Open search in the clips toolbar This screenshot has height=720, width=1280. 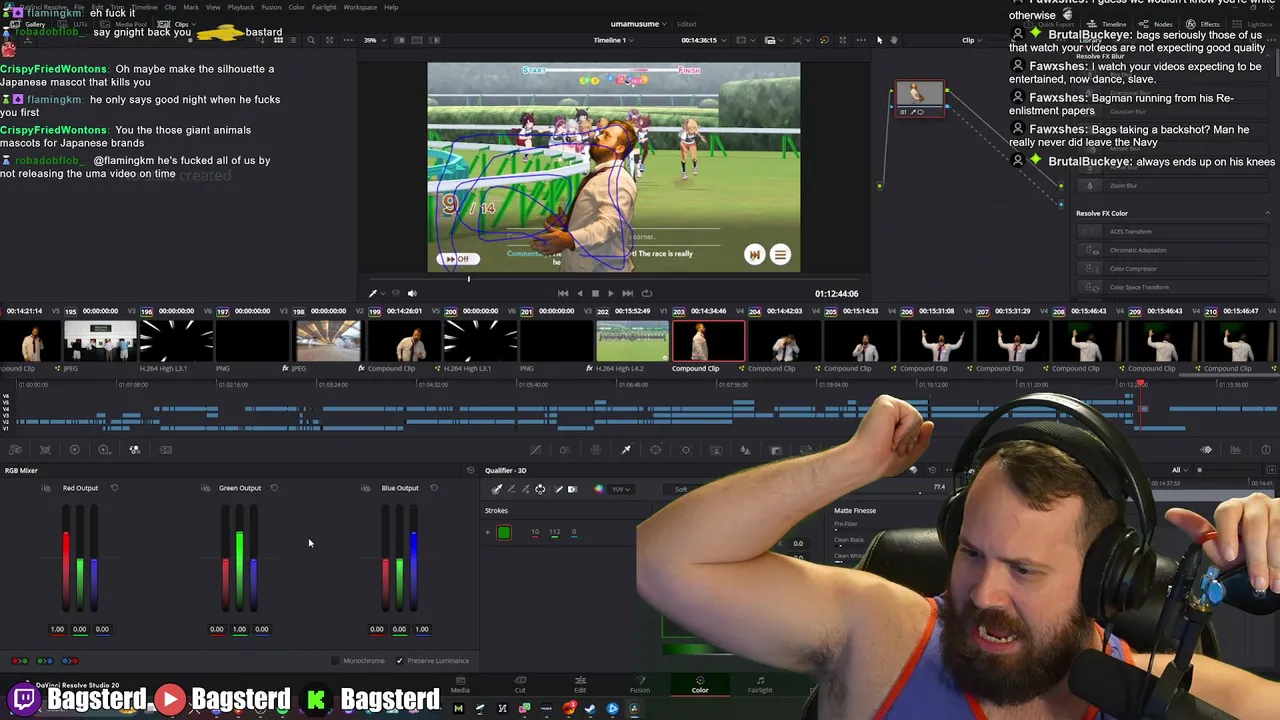point(311,40)
